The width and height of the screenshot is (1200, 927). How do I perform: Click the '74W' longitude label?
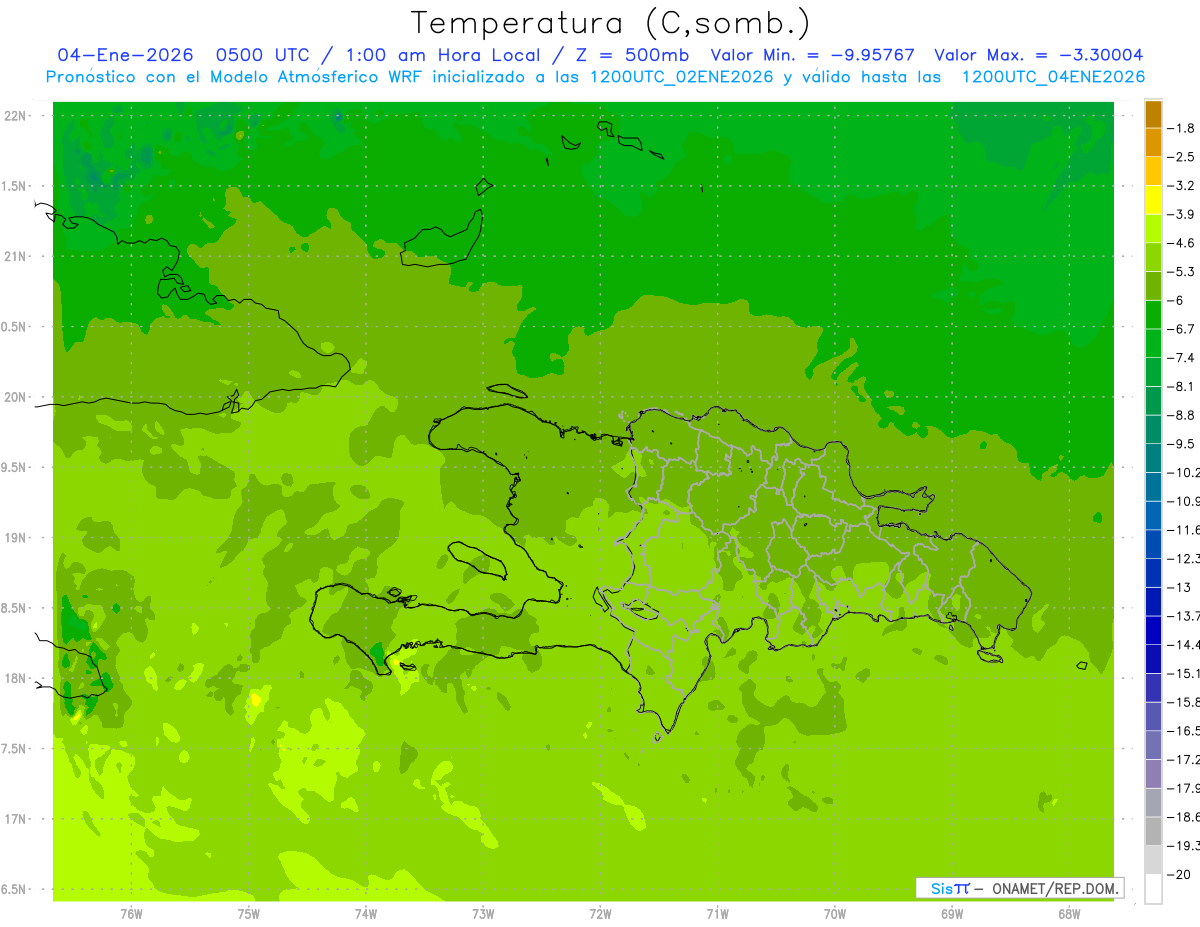click(x=365, y=913)
